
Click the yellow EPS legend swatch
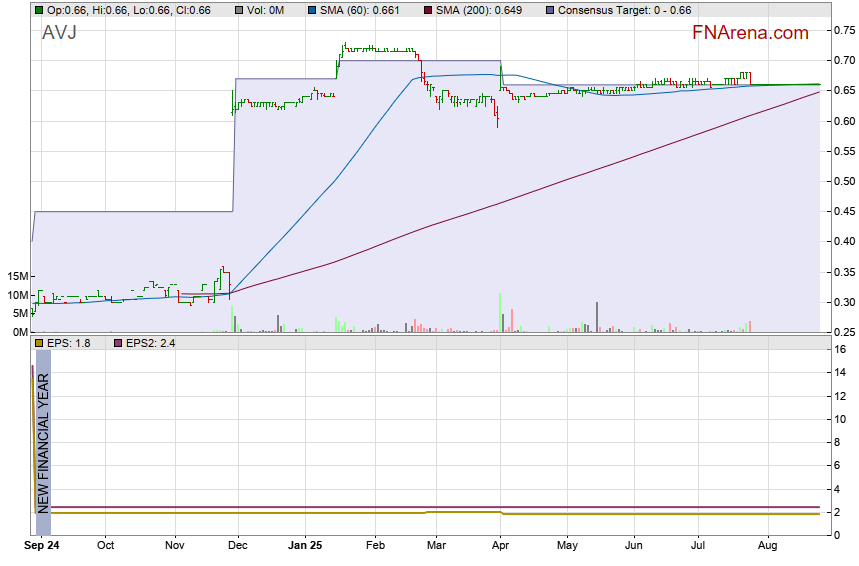click(x=38, y=342)
